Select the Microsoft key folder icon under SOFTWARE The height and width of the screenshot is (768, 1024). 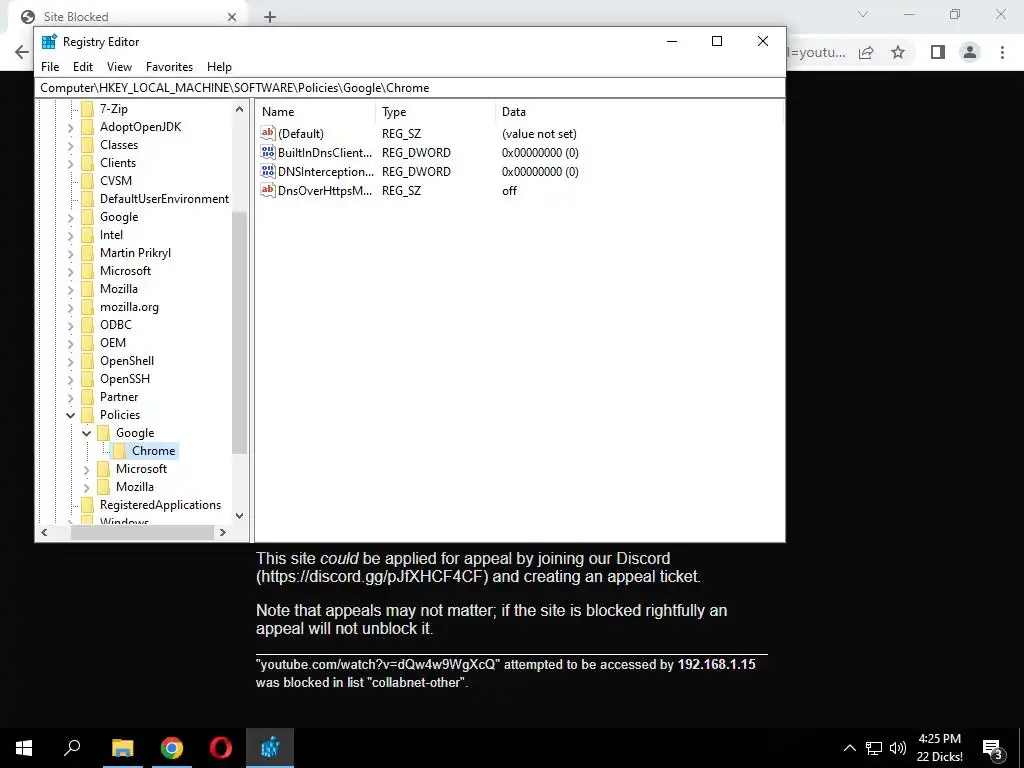[x=88, y=271]
